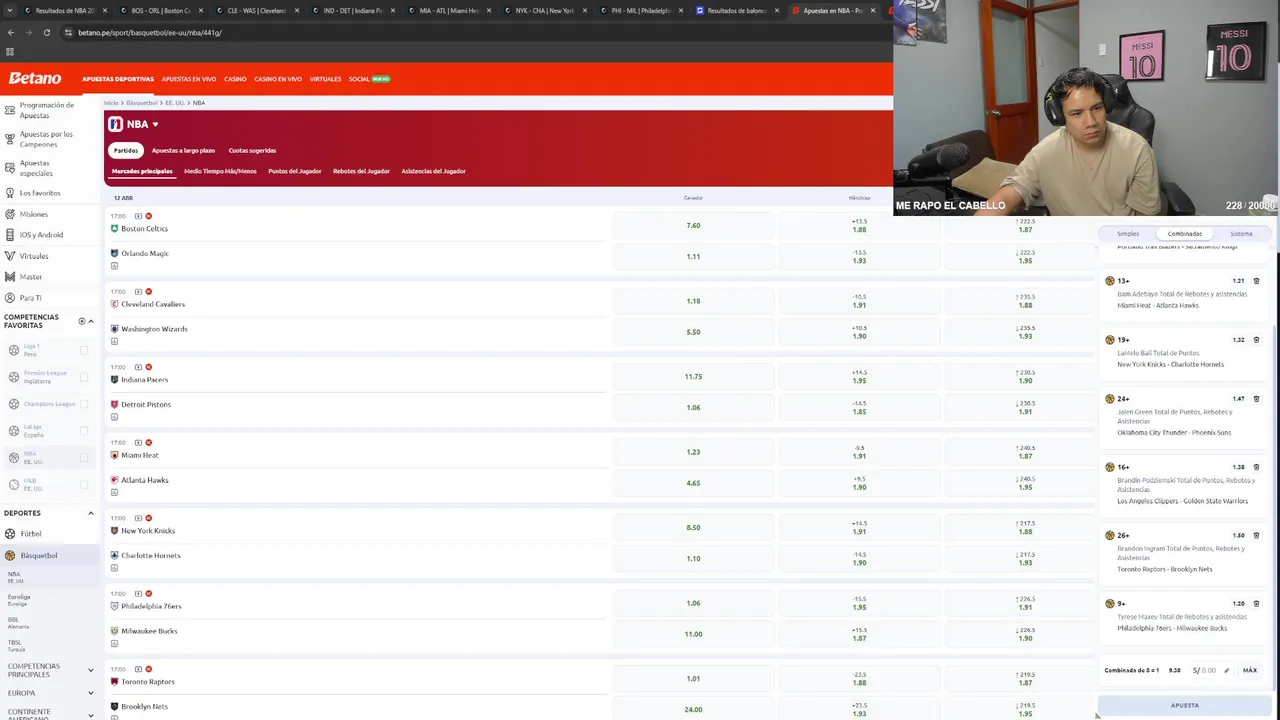Viewport: 1280px width, 720px height.
Task: Open Para Ti in left sidebar
Action: pos(30,298)
